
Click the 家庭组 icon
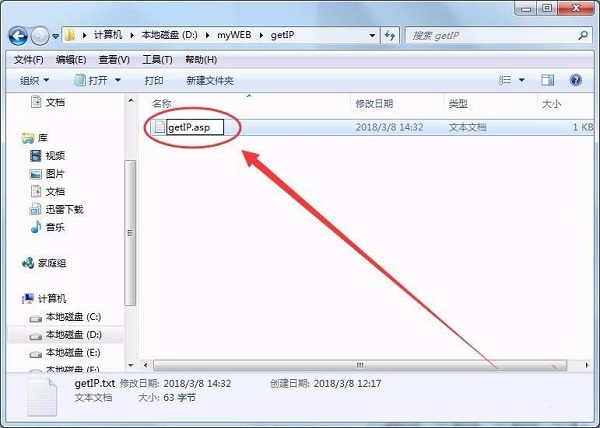[x=28, y=263]
